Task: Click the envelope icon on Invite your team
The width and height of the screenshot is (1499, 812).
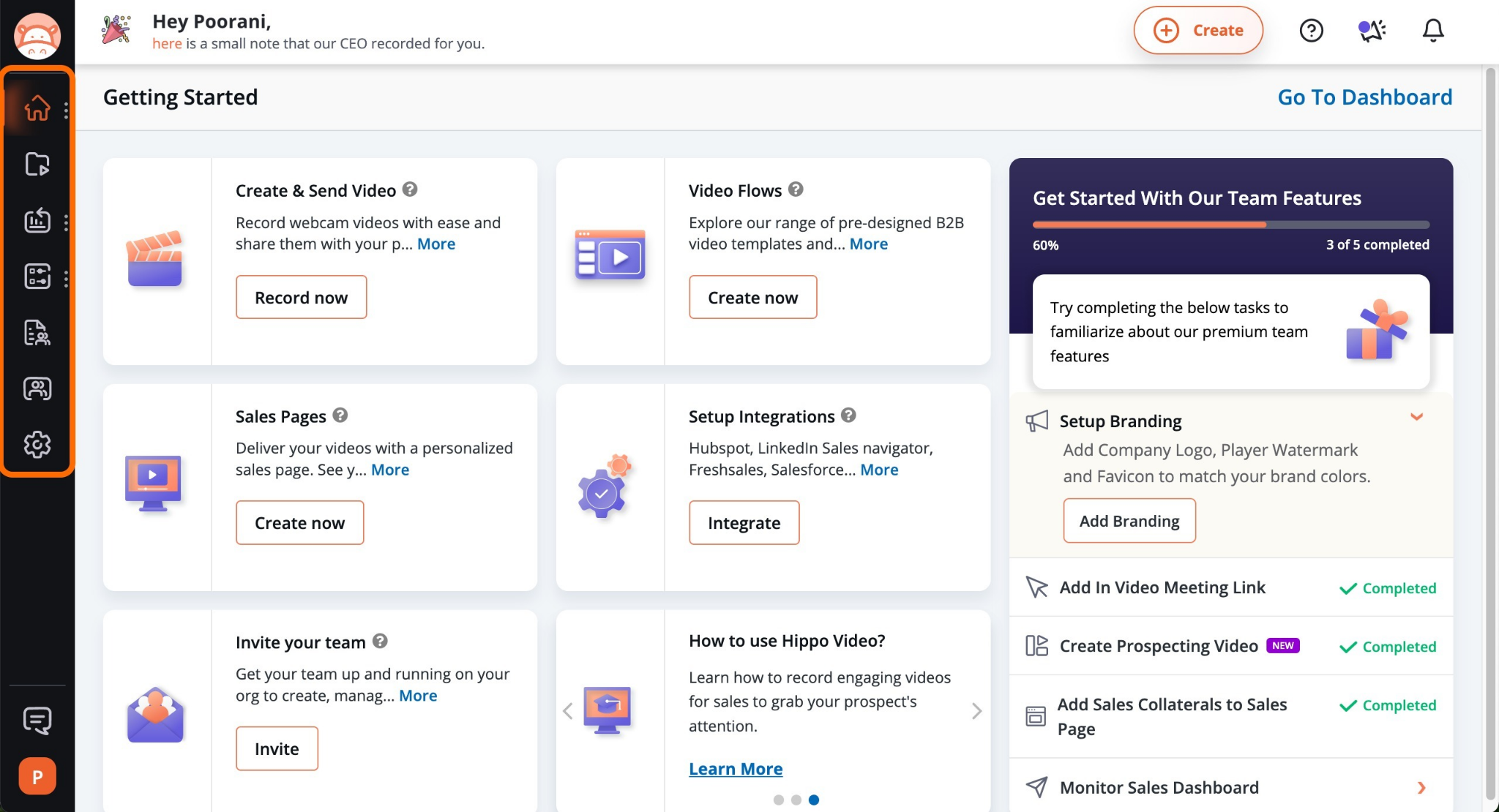Action: [155, 715]
